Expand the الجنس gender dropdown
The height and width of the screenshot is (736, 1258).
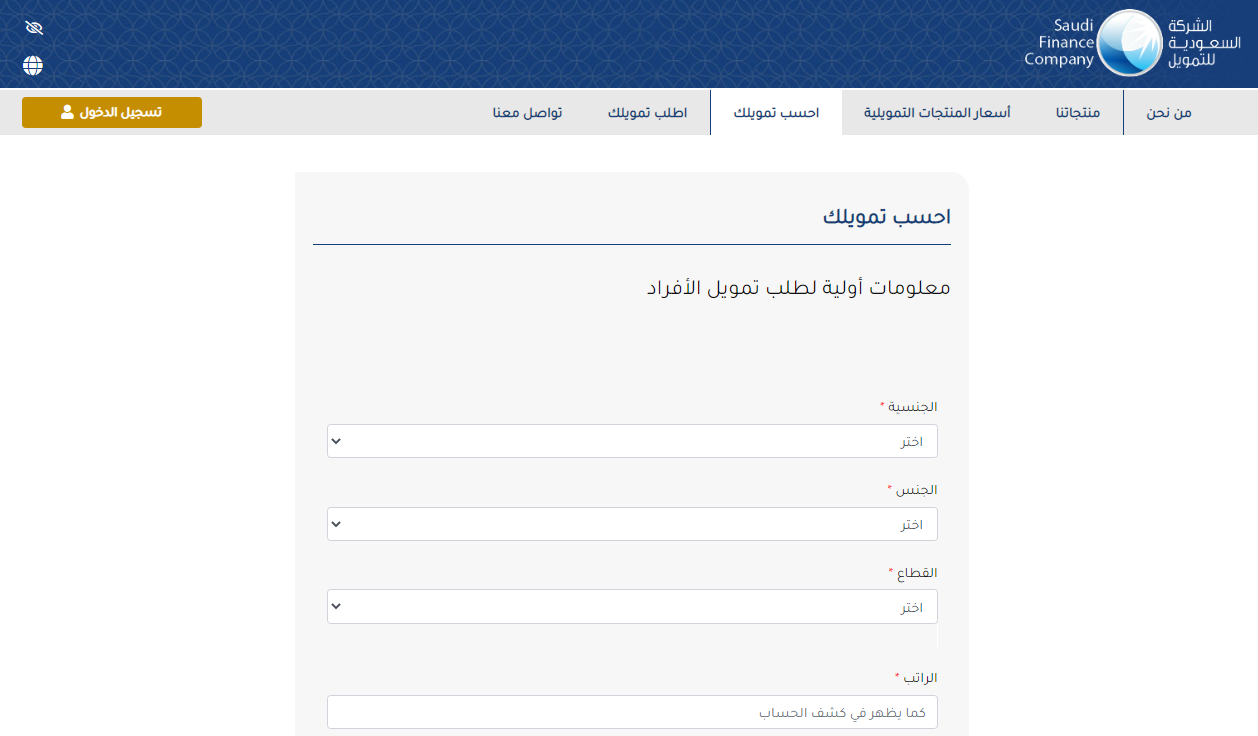tap(632, 524)
